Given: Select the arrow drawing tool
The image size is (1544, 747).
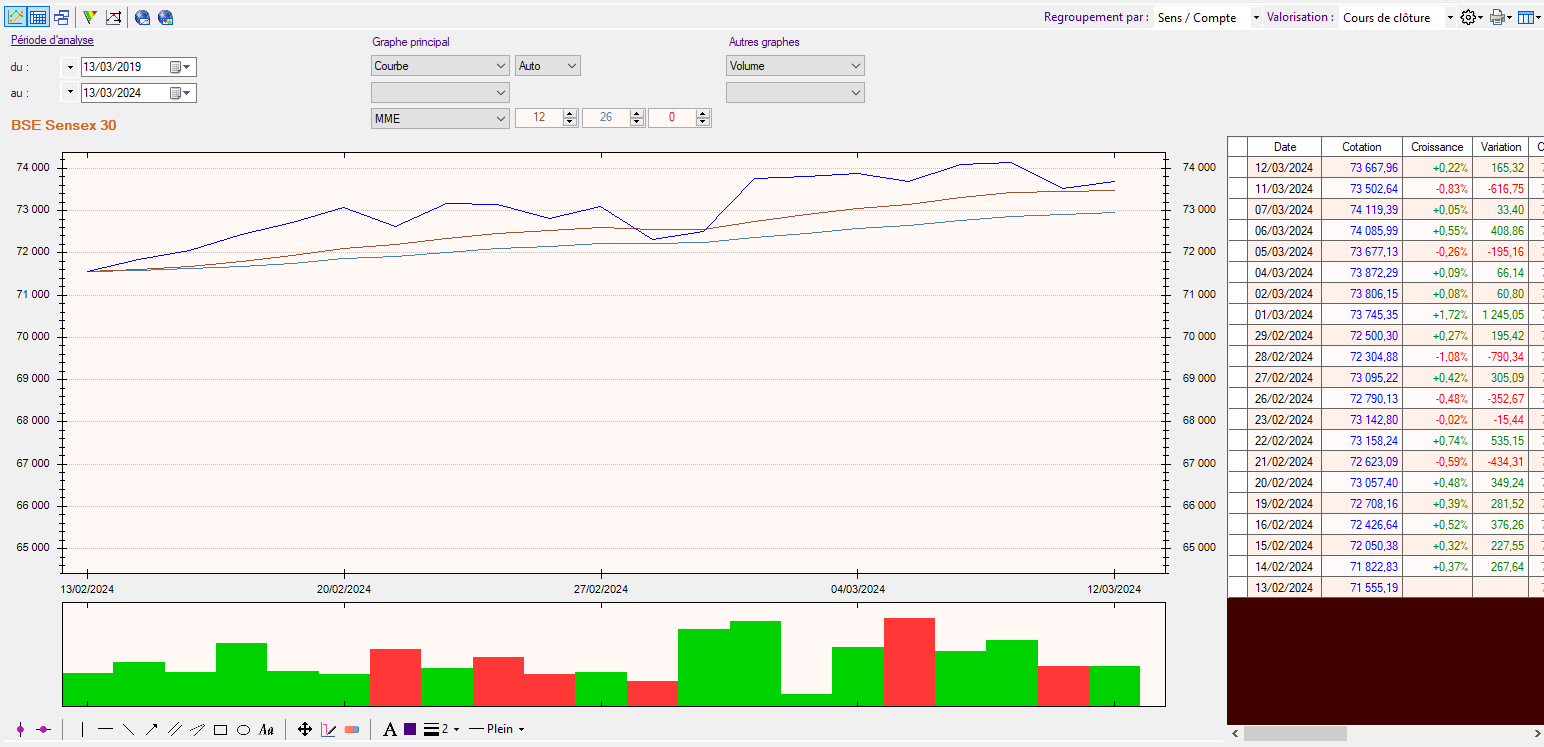Looking at the screenshot, I should coord(151,730).
